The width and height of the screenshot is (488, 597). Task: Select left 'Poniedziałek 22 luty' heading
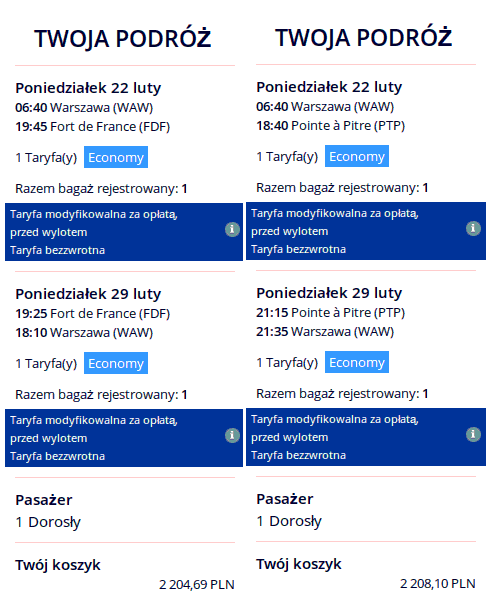(88, 88)
